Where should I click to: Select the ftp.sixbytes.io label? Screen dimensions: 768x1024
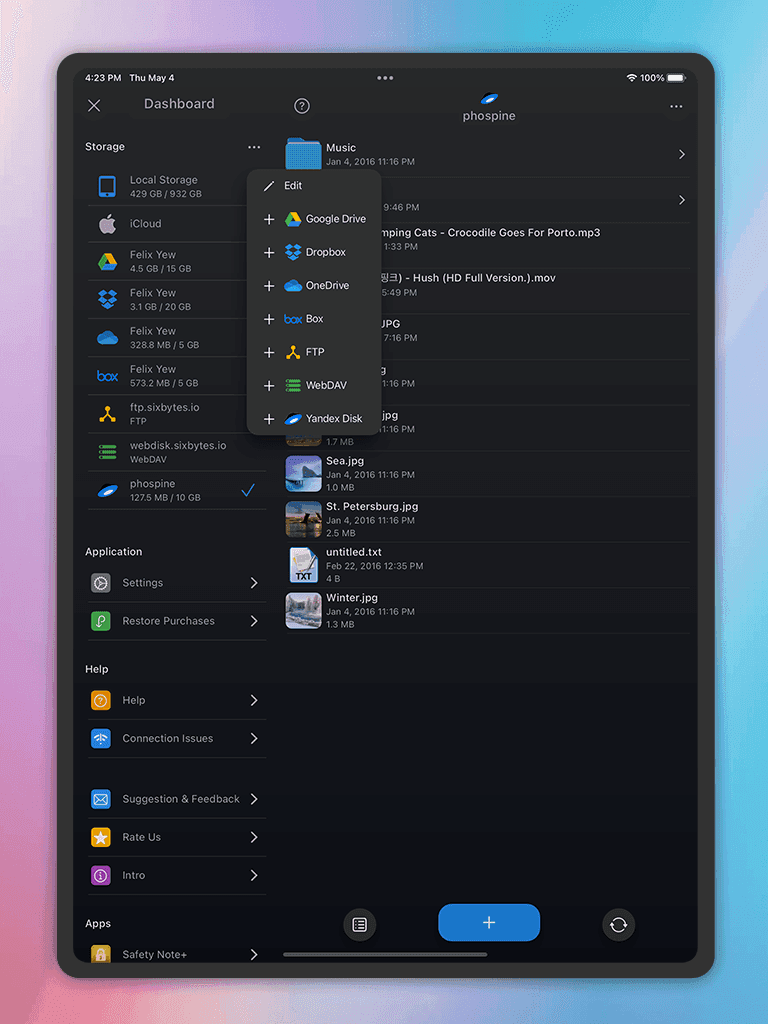165,408
